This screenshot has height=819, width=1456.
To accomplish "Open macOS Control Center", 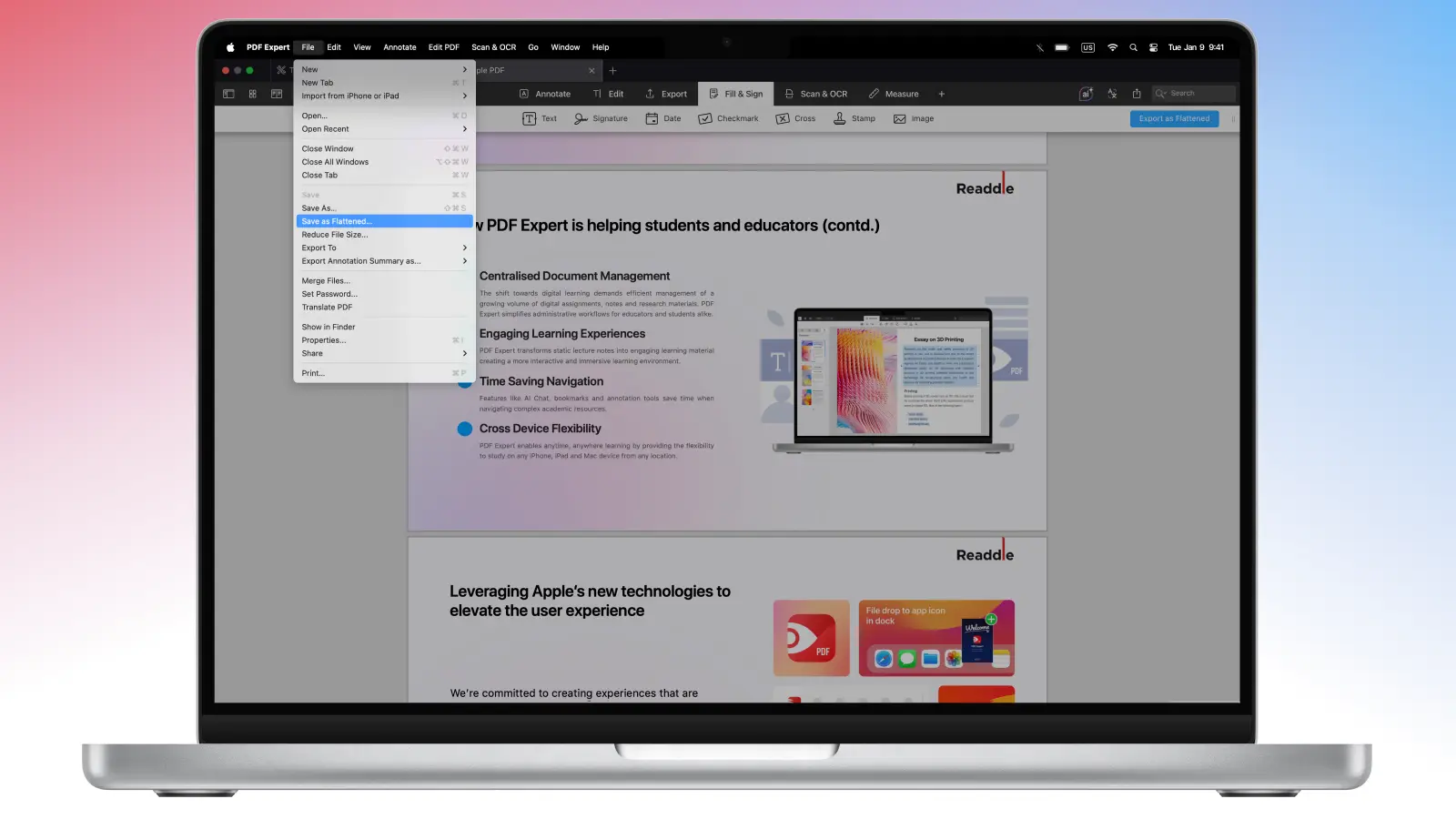I will (1153, 47).
